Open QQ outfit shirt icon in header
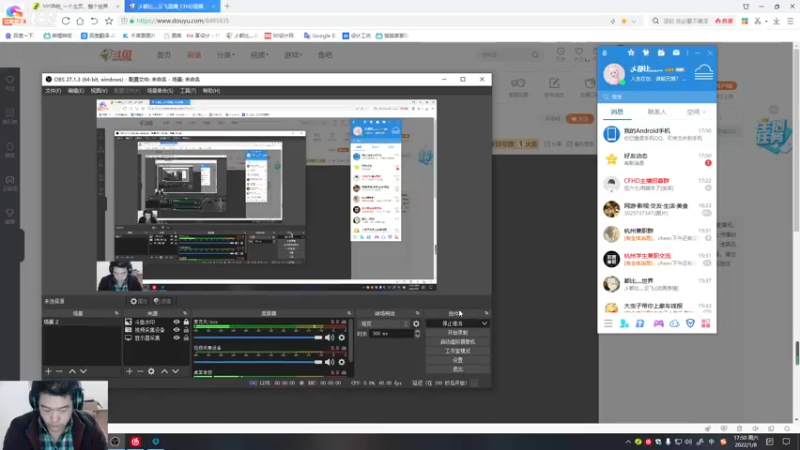Viewport: 800px width, 450px height. [x=646, y=53]
